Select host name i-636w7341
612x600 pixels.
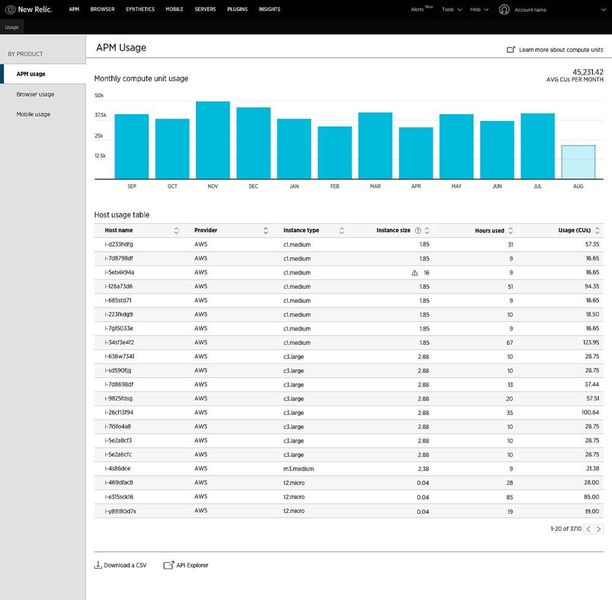[x=119, y=356]
